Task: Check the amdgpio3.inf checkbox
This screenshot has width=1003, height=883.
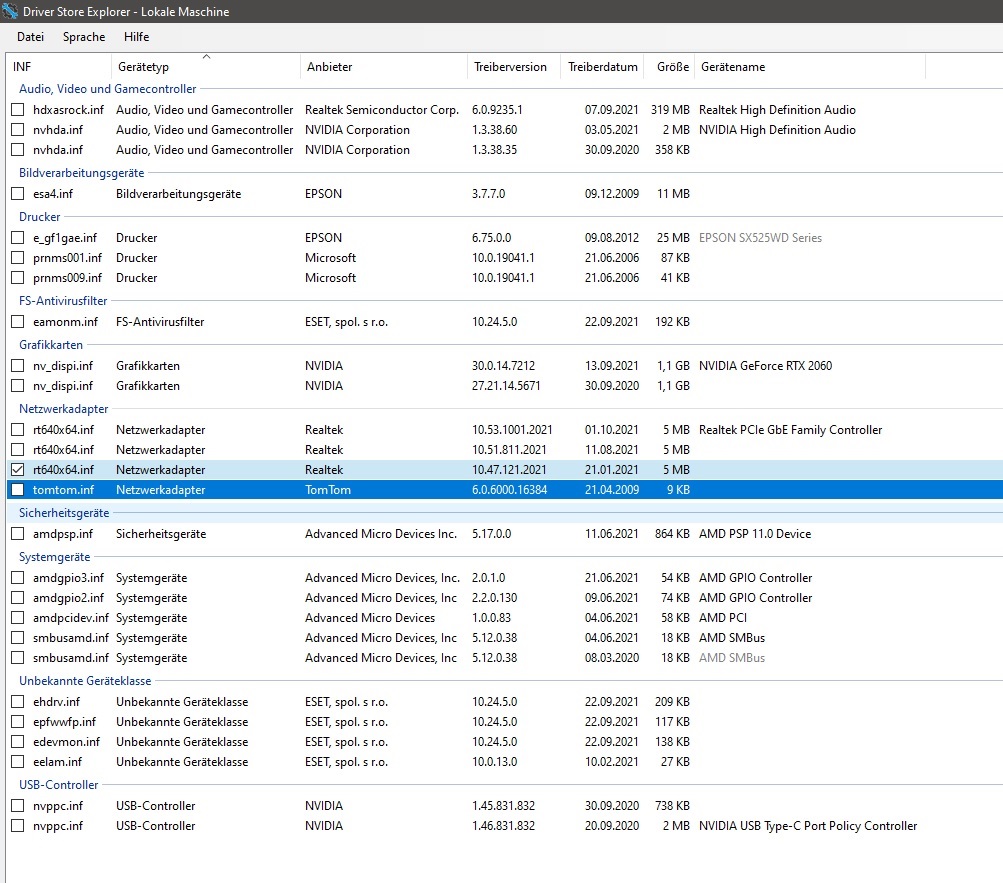Action: click(x=18, y=578)
